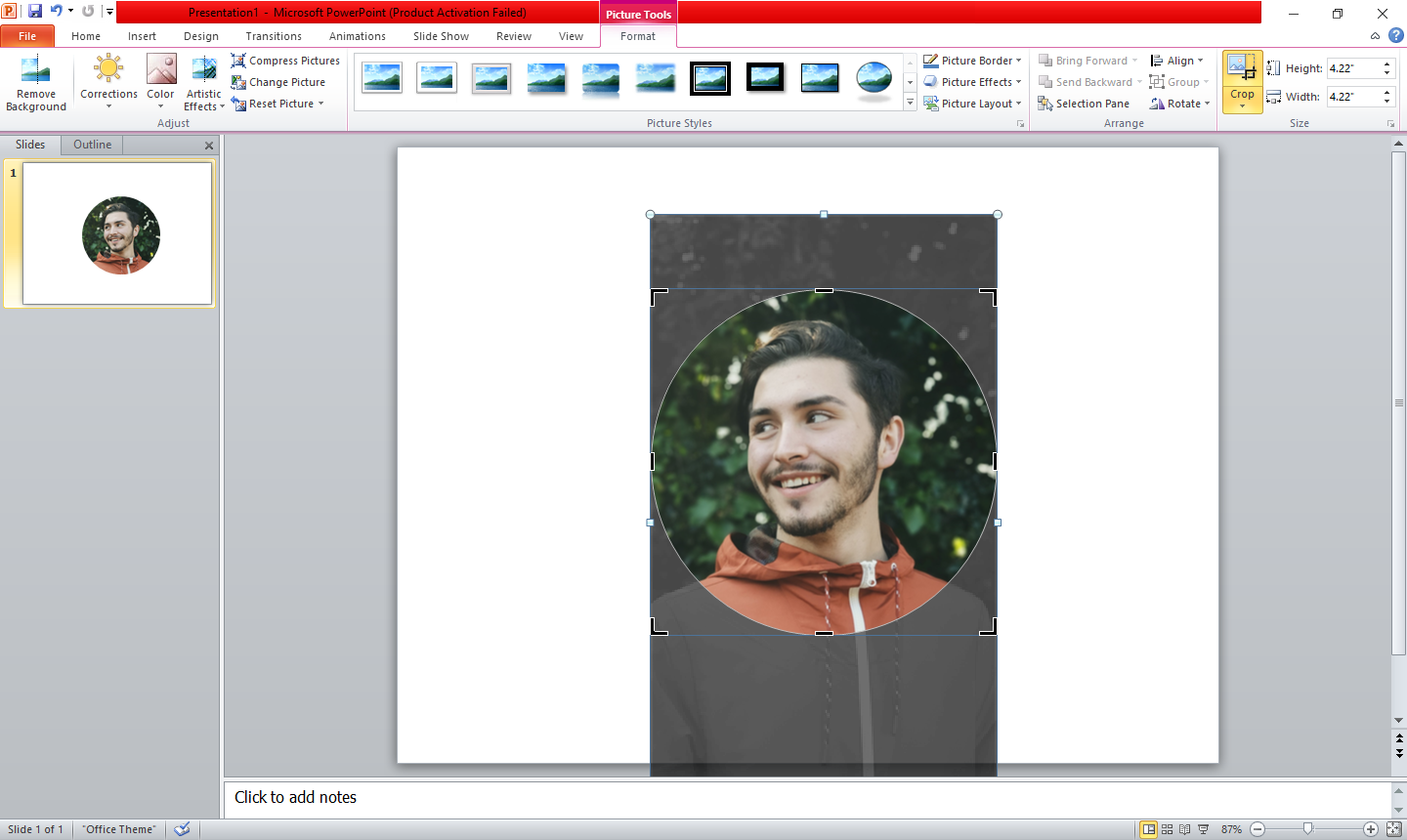Switch to Slide Sorter view in the status bar

coord(1167,829)
